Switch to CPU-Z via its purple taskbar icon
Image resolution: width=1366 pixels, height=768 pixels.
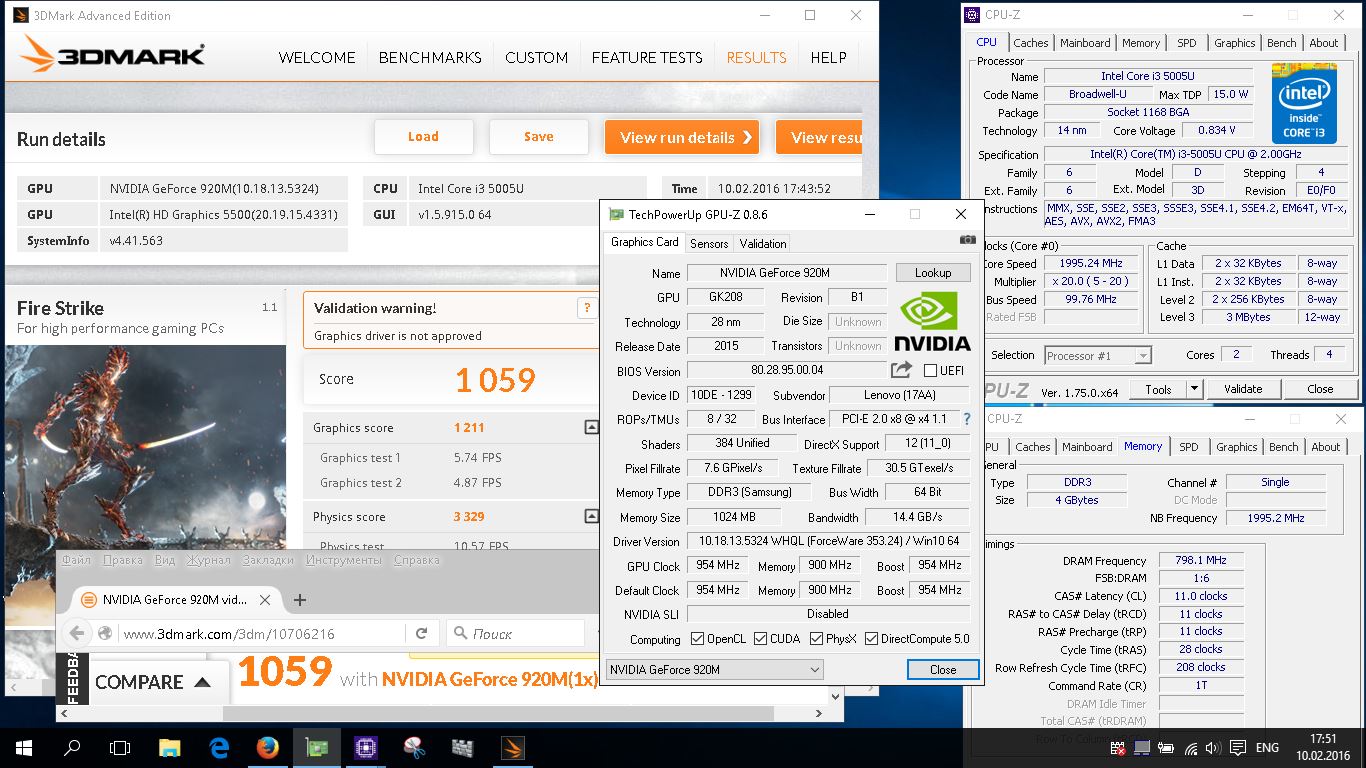[365, 747]
